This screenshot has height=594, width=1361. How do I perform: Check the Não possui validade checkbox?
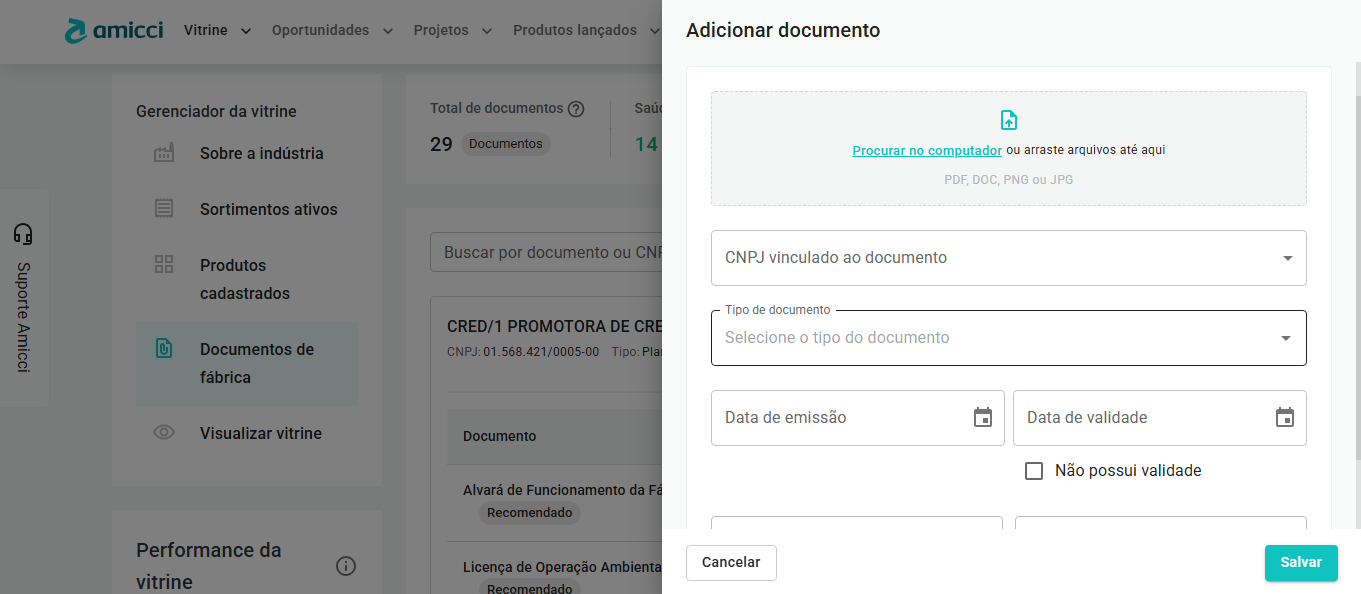(1034, 471)
